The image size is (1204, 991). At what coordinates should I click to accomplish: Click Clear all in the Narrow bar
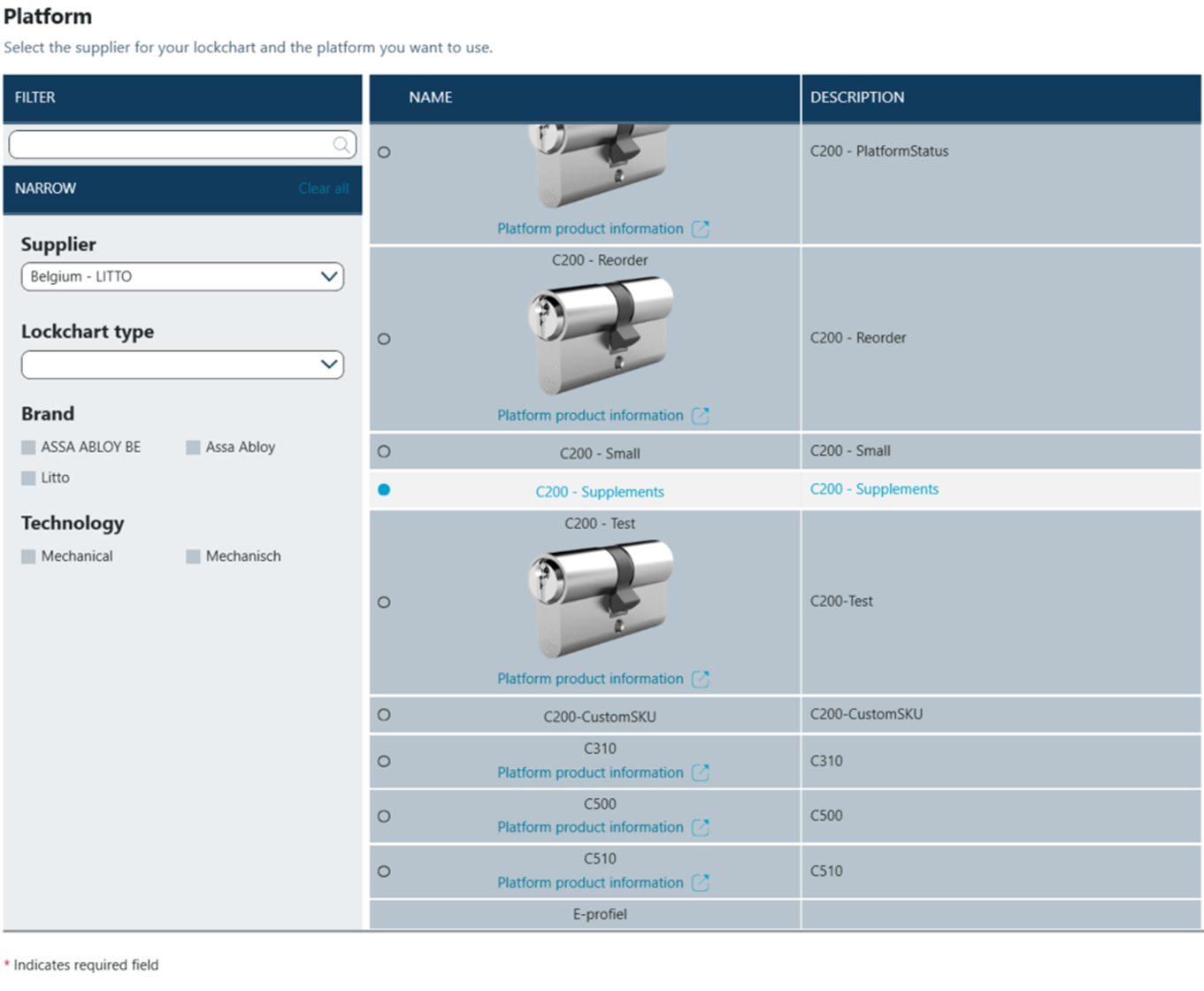pos(323,188)
